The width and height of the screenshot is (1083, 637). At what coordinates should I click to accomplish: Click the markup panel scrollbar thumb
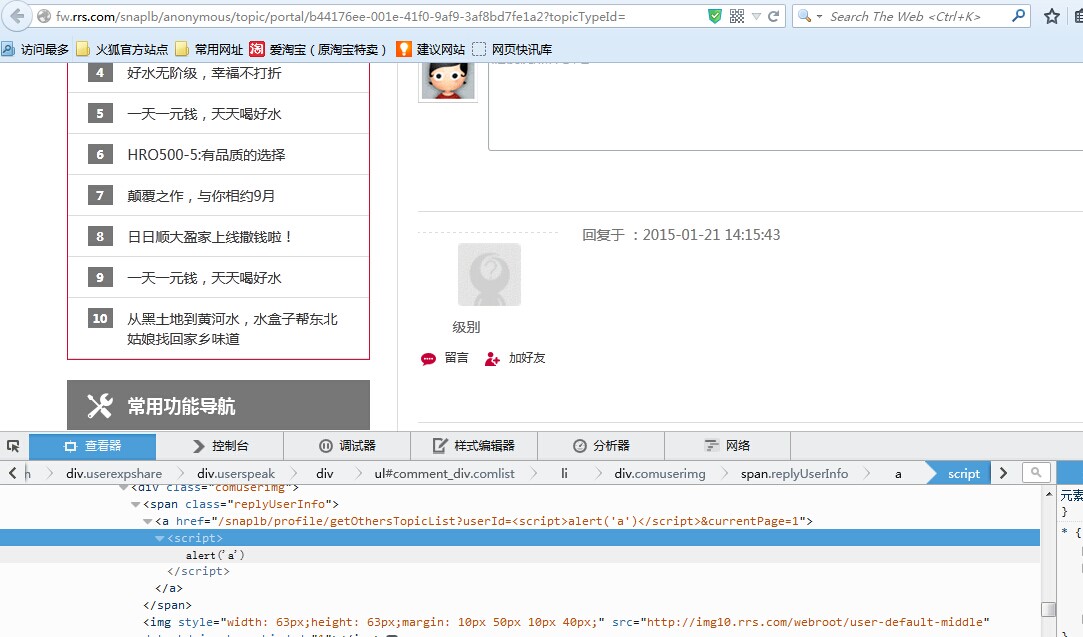(1048, 609)
